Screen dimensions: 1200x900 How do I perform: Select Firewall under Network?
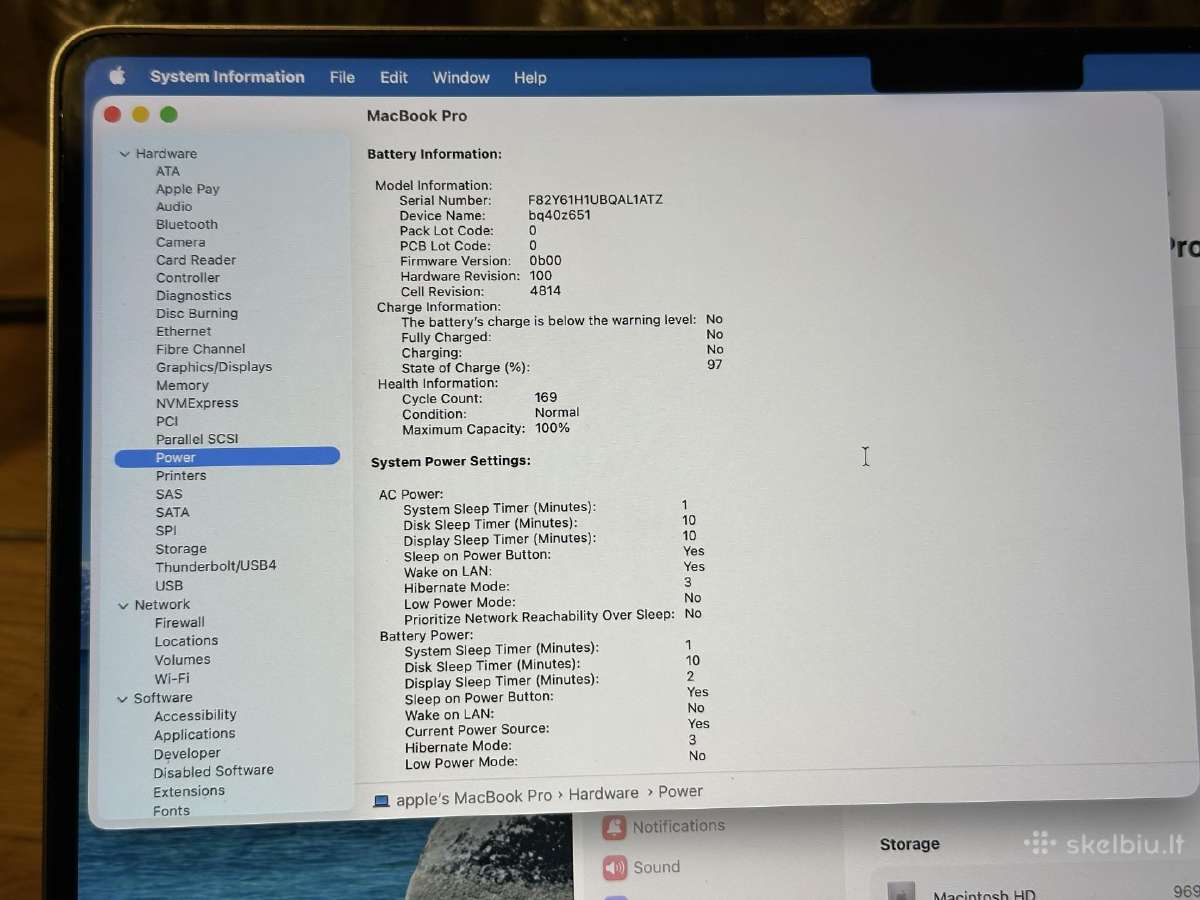pyautogui.click(x=180, y=622)
